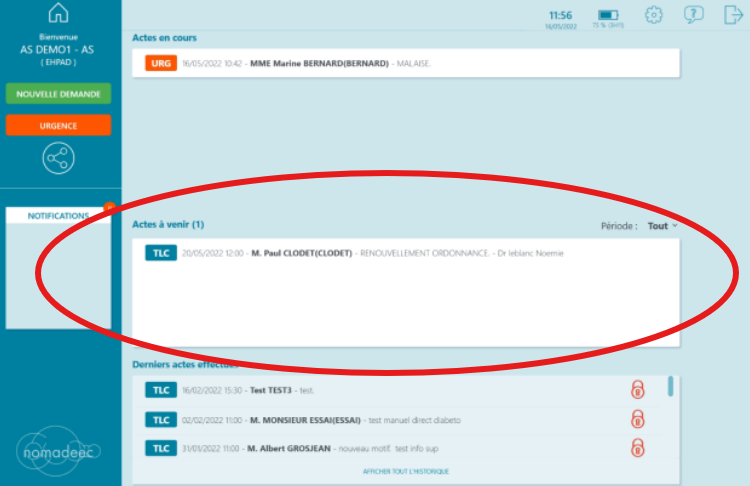Image resolution: width=750 pixels, height=486 pixels.
Task: Check the battery level indicator
Action: 608,15
